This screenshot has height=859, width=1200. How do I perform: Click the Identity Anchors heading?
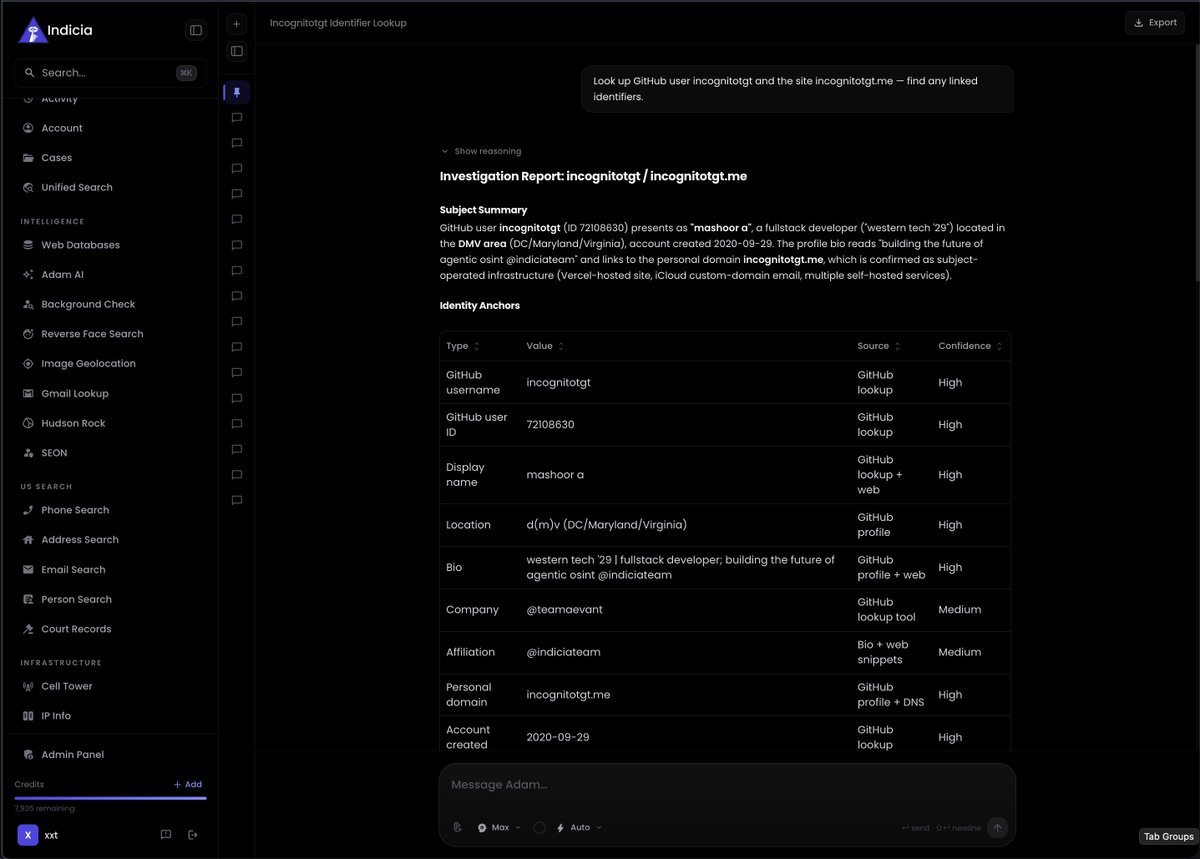click(479, 305)
